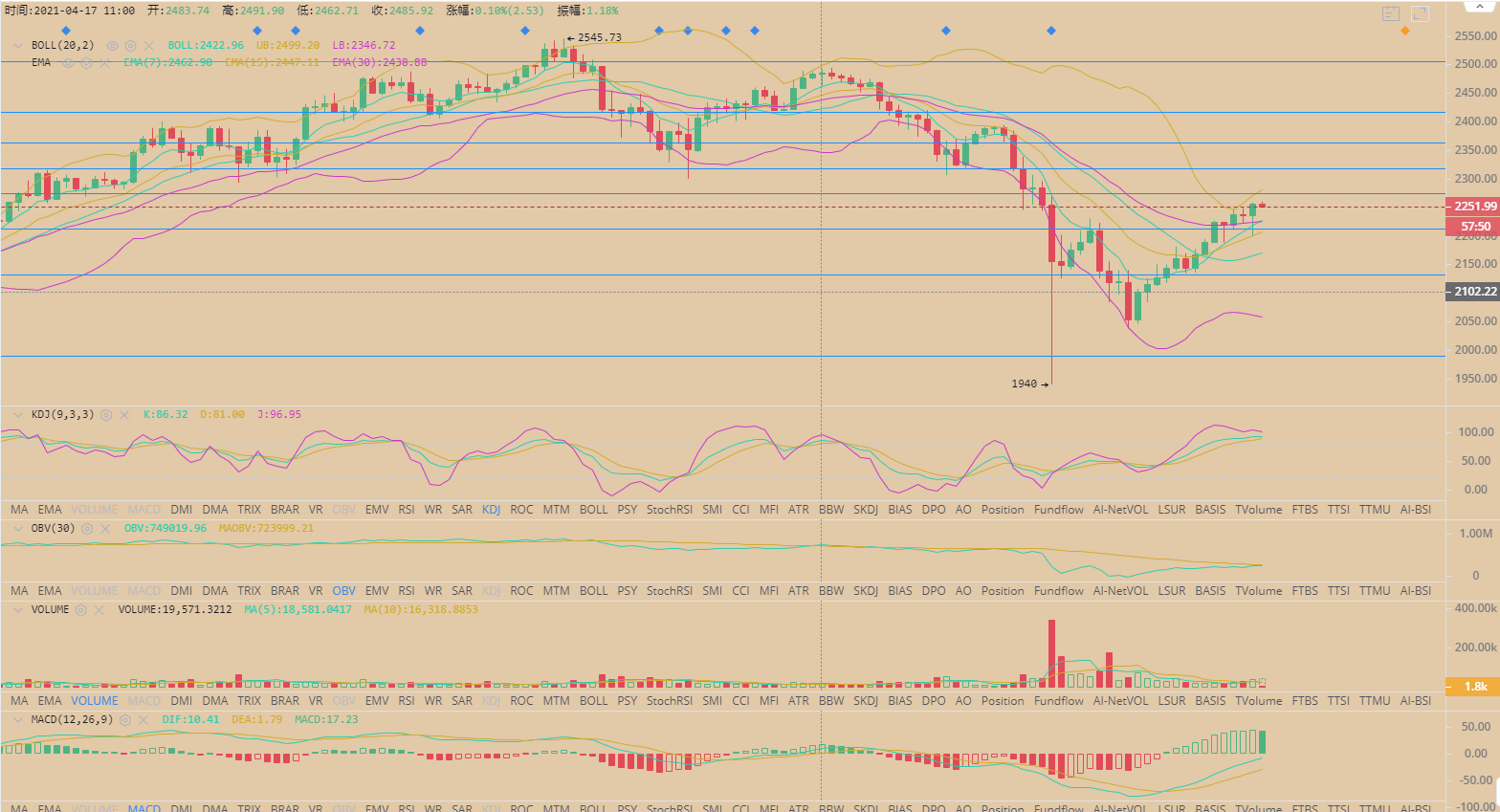
Task: Select the highlighted KDJ tab under the KDJ chart
Action: (491, 510)
